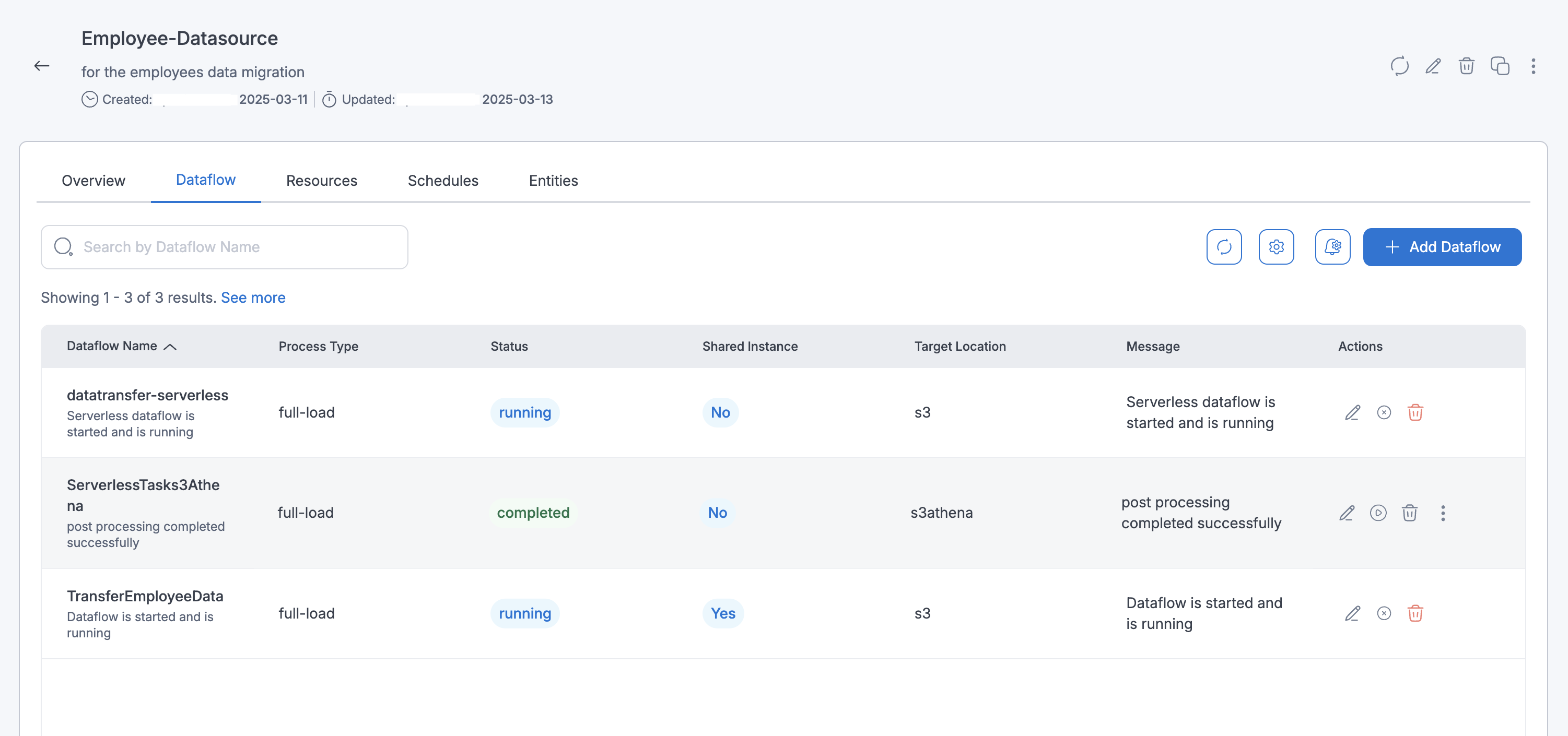This screenshot has height=736, width=1568.
Task: Open dataflow settings gear button
Action: 1277,247
